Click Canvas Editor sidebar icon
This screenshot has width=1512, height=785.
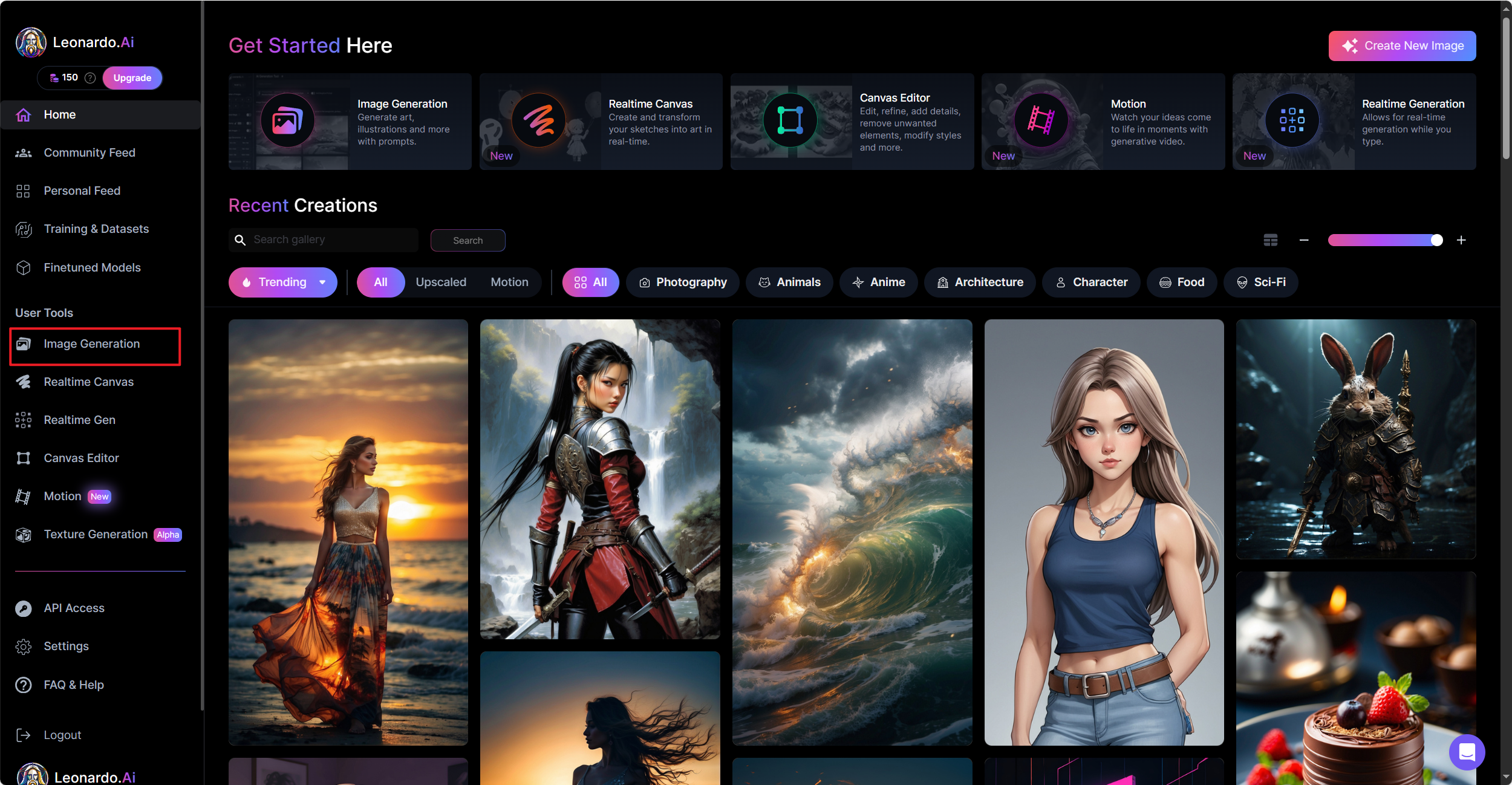coord(24,458)
